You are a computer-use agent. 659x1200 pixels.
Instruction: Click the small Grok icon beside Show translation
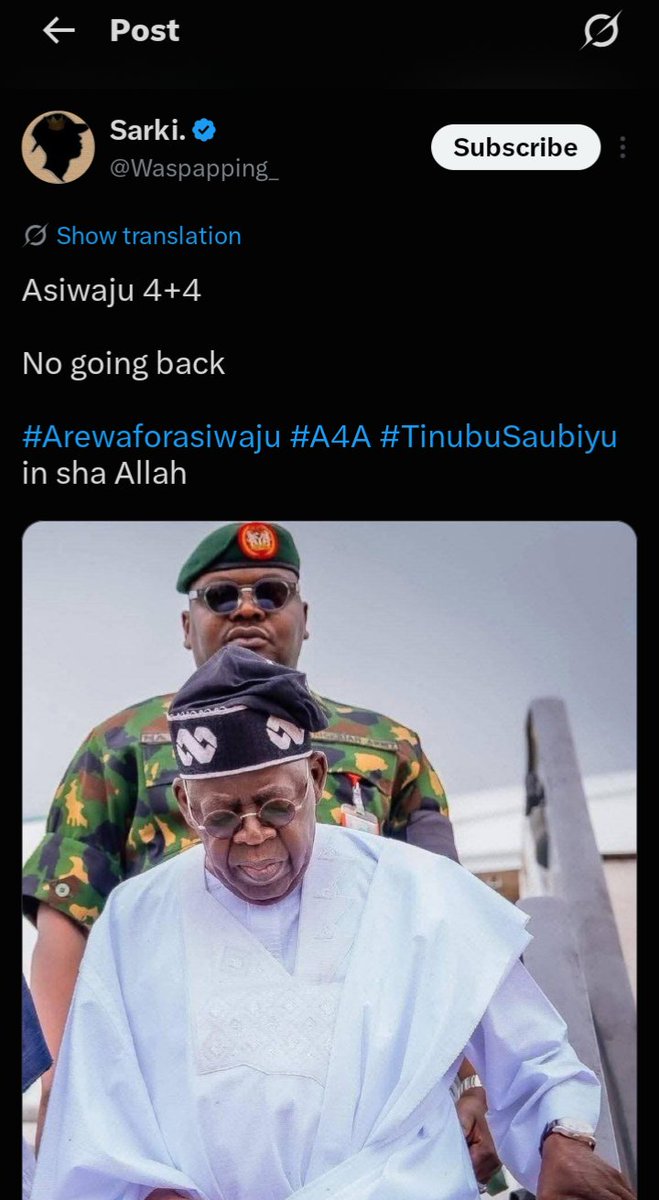(x=35, y=236)
